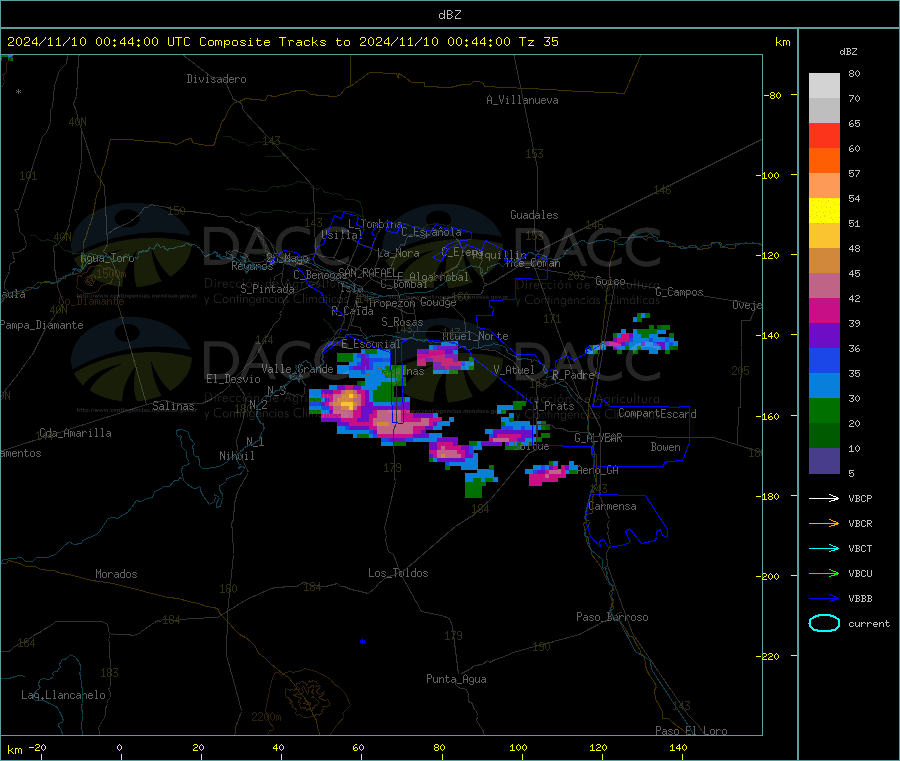Click the S_Pintada map label
This screenshot has width=900, height=761.
click(267, 289)
